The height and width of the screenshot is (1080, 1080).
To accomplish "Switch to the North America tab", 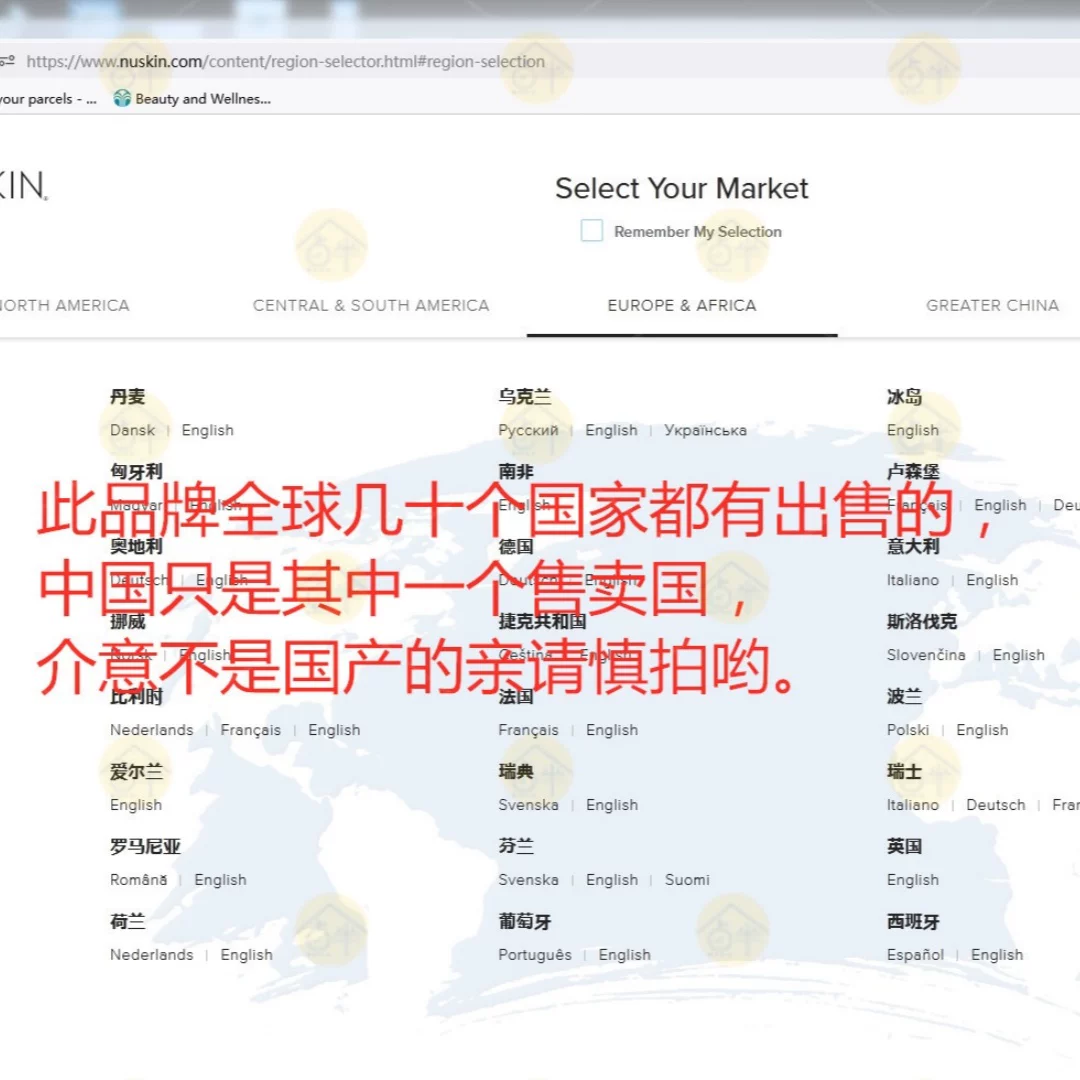I will (x=64, y=305).
